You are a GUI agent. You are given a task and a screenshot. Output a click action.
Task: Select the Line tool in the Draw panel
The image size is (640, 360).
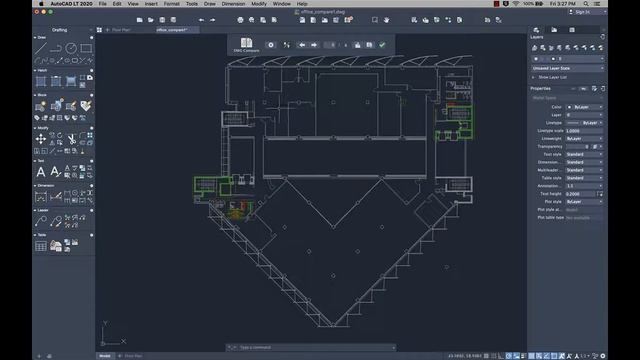pyautogui.click(x=41, y=48)
